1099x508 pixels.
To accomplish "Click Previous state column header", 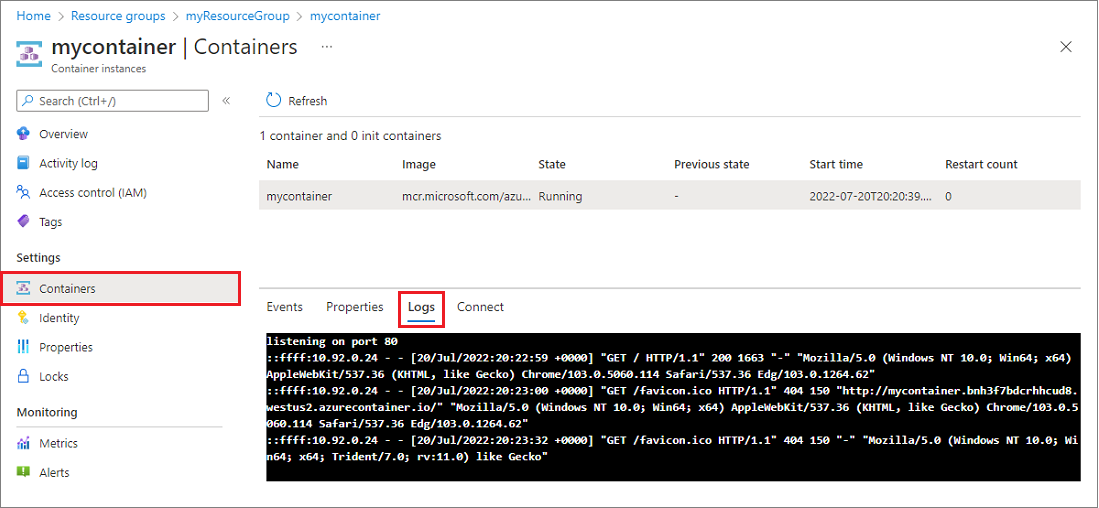I will [711, 165].
